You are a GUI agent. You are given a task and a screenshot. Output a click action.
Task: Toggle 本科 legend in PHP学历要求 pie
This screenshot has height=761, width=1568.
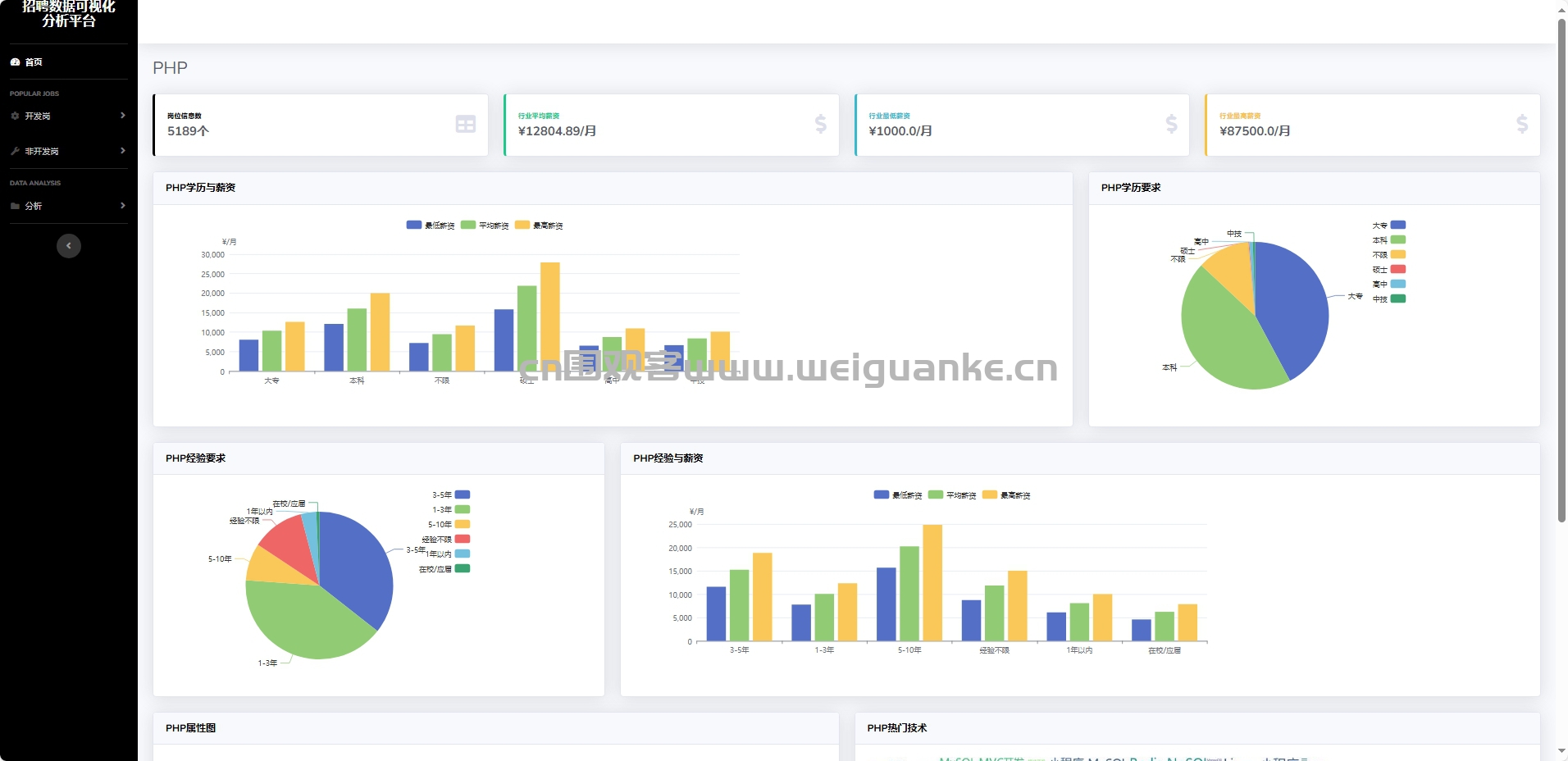click(1389, 239)
